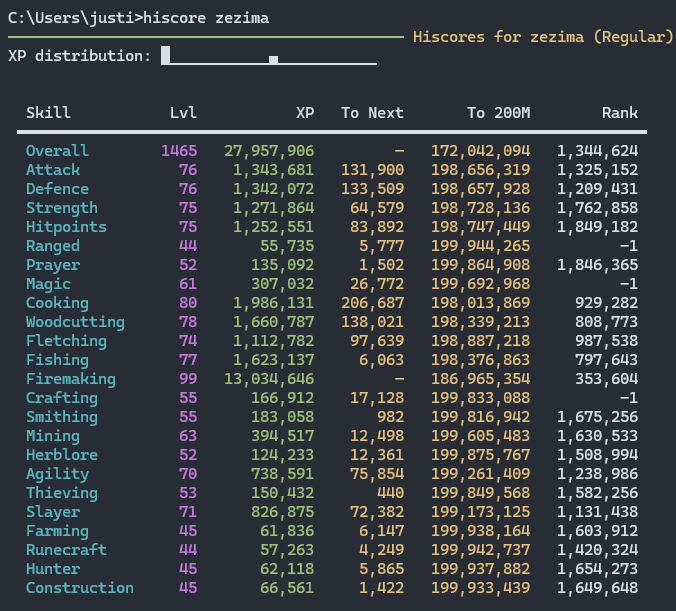Click Smithing To Next value 982
Viewport: 676px width, 611px height.
391,417
